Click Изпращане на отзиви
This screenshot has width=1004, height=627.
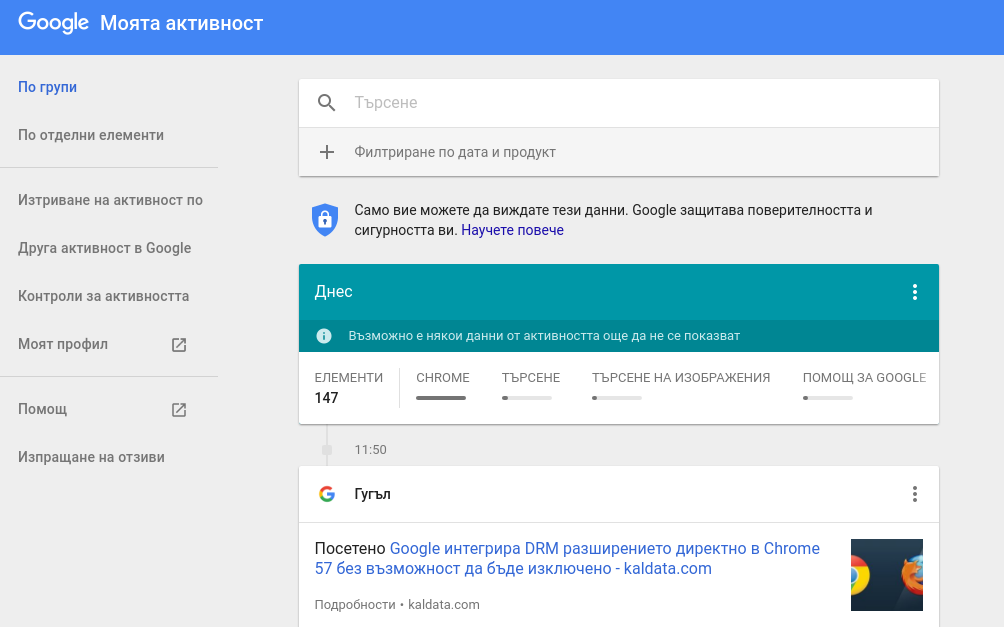(x=91, y=457)
